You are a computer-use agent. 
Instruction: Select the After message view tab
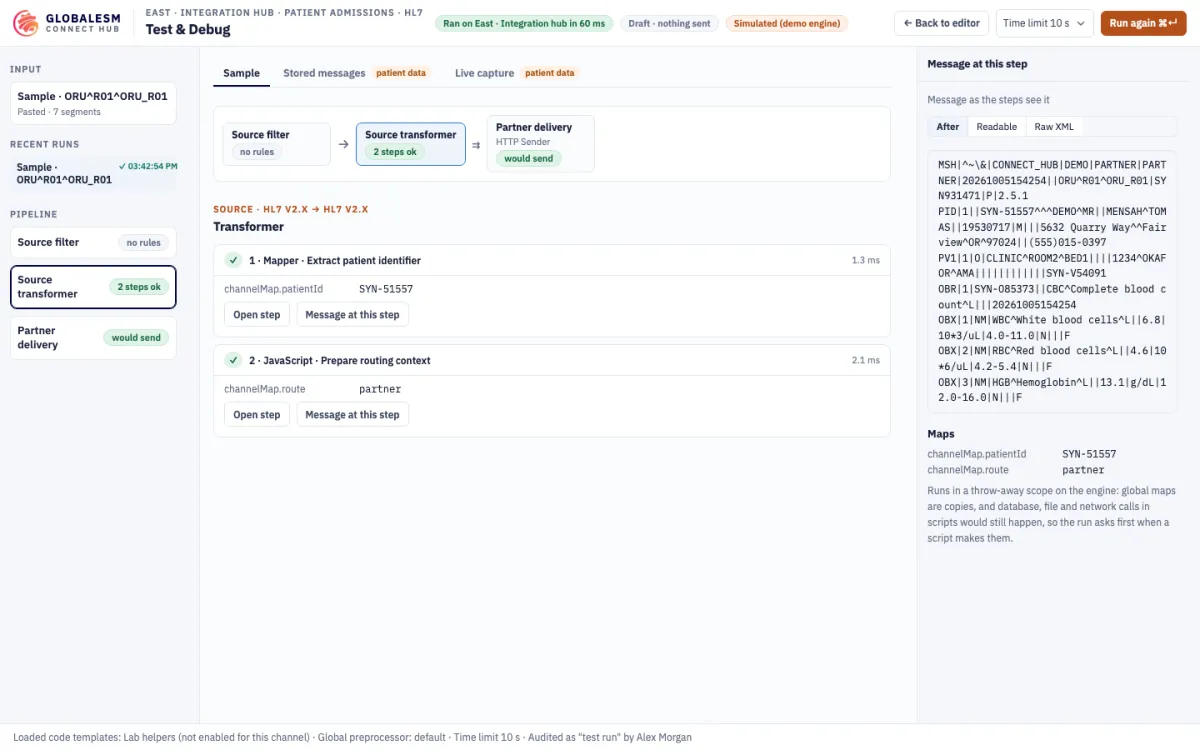tap(948, 126)
